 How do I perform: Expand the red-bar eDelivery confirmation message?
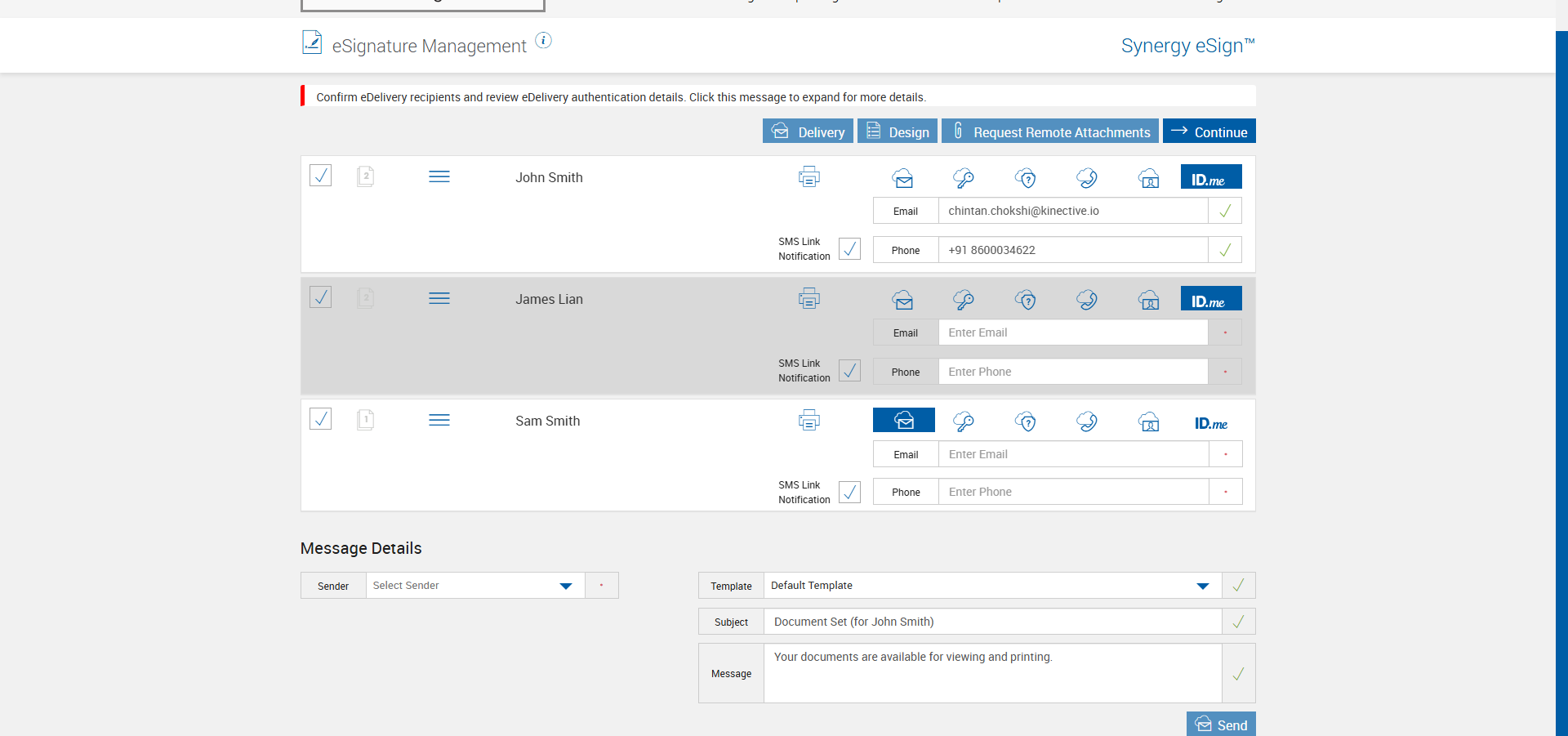tap(621, 97)
